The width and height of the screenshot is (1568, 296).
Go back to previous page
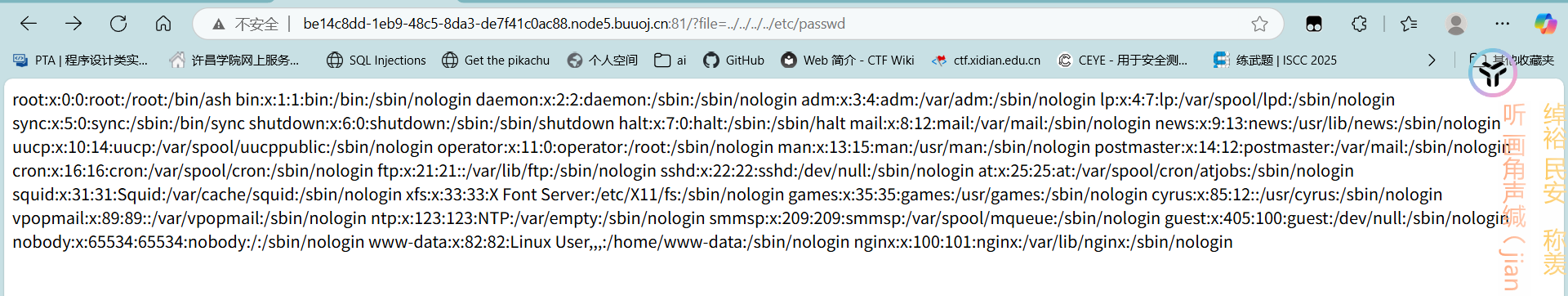29,24
